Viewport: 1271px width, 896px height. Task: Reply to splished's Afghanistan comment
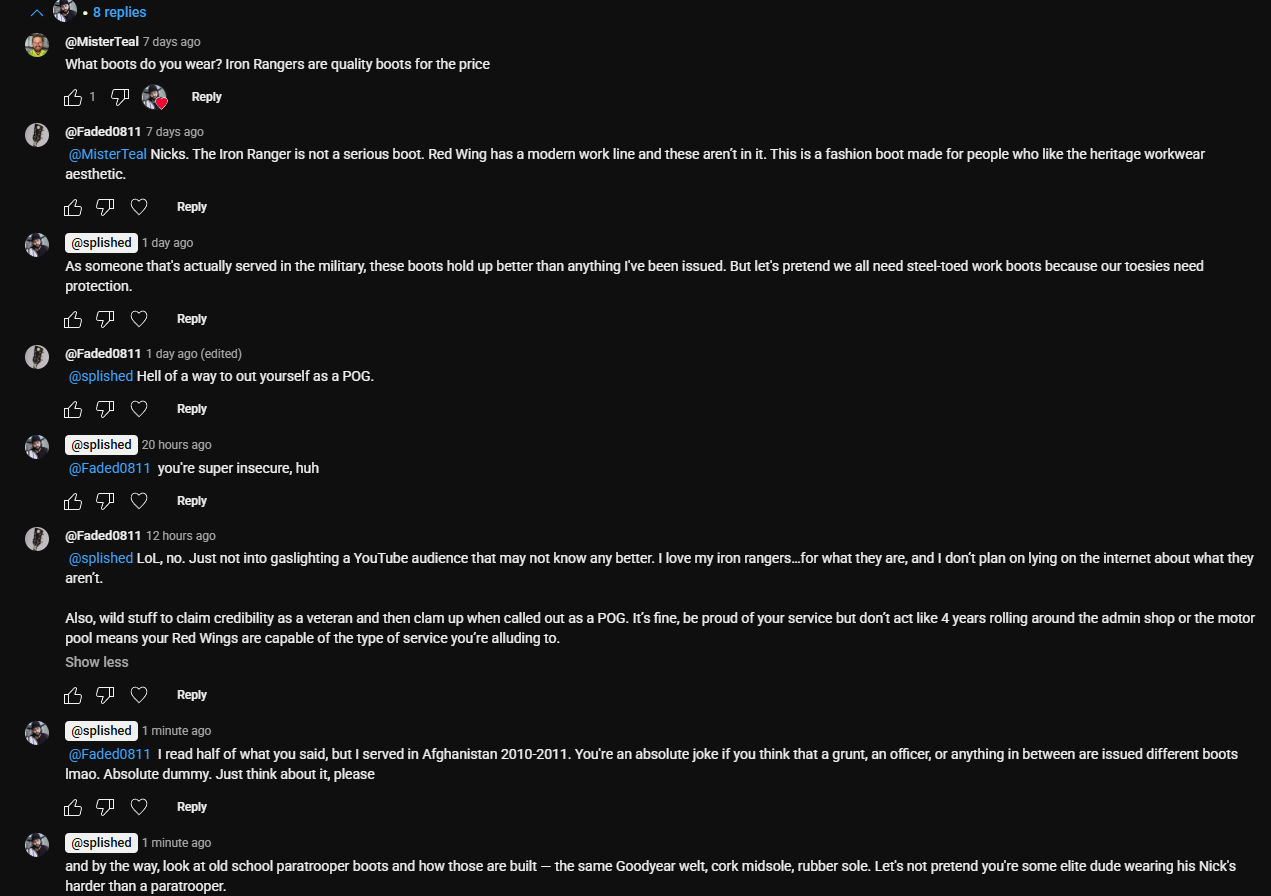(x=192, y=807)
